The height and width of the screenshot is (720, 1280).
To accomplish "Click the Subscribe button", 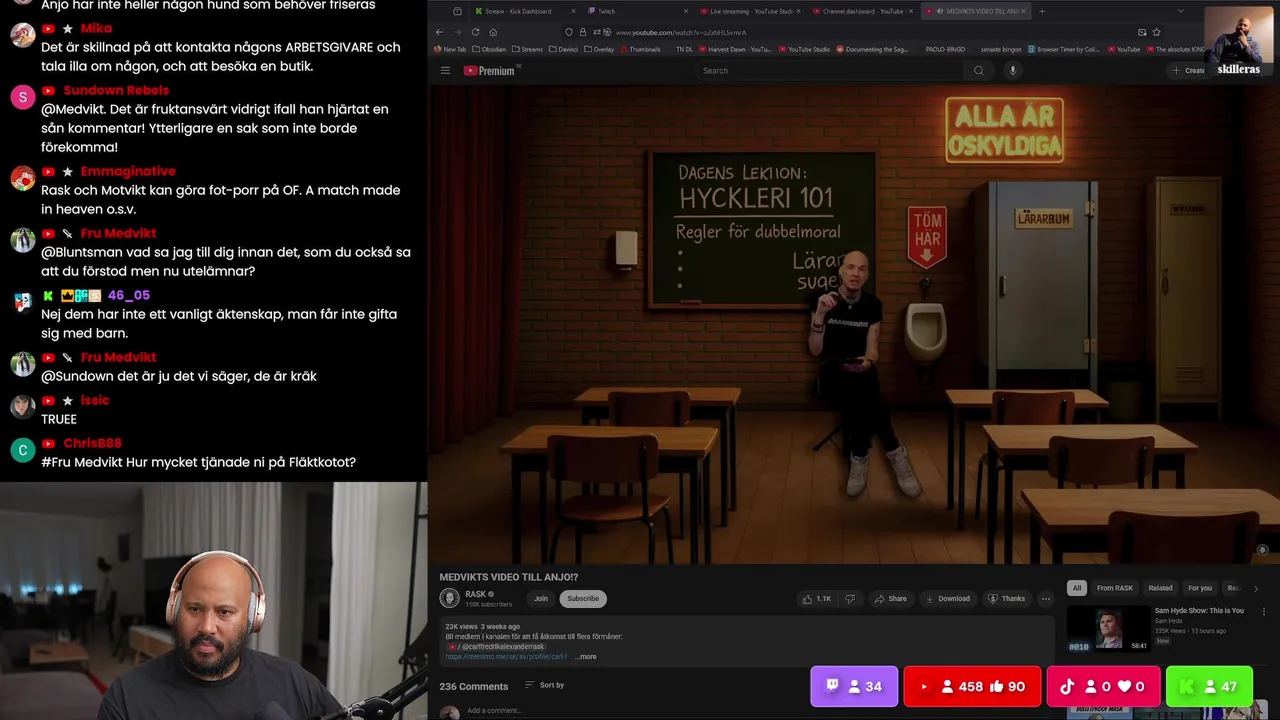I will click(583, 599).
